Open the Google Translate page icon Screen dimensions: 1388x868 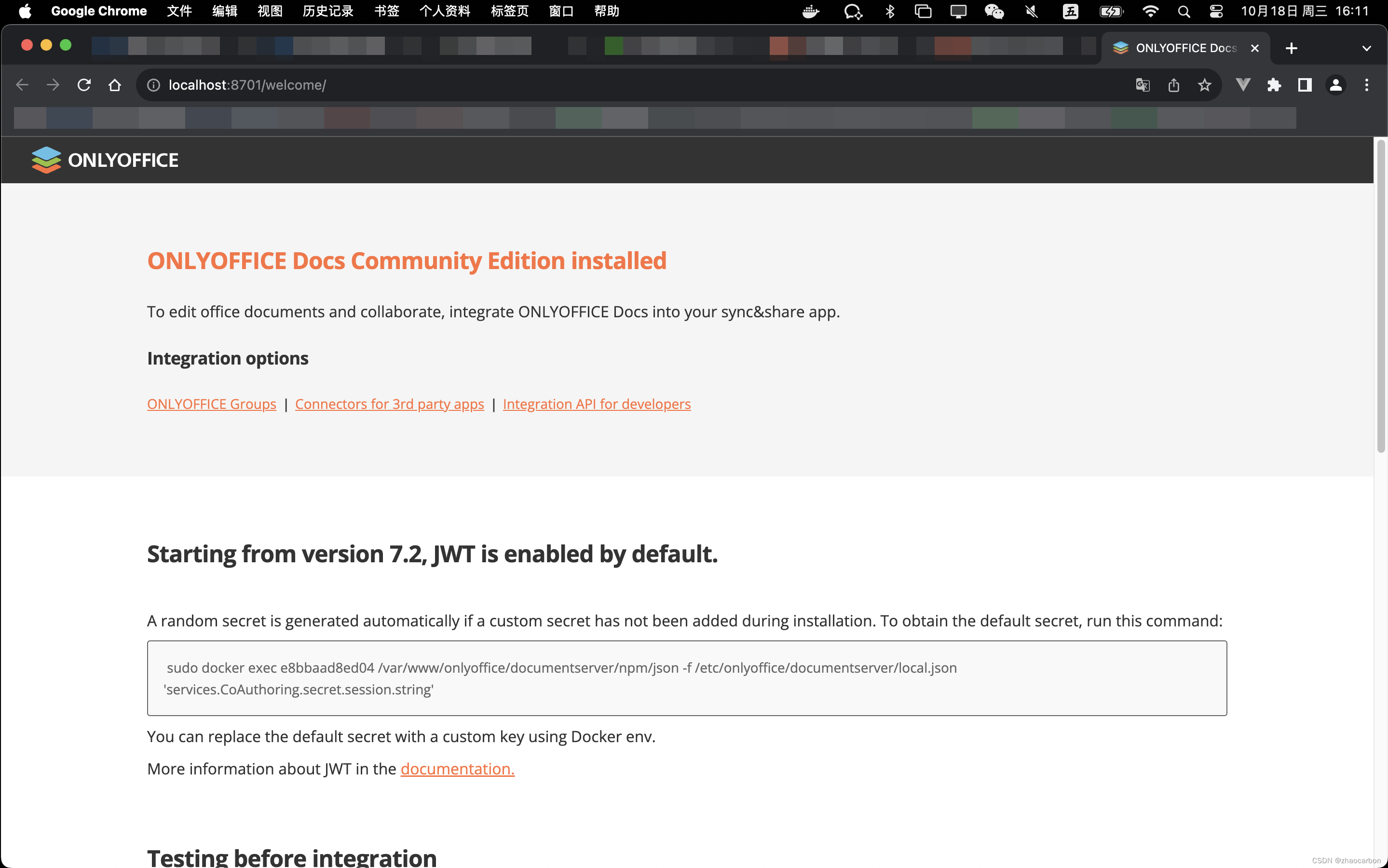click(x=1143, y=85)
